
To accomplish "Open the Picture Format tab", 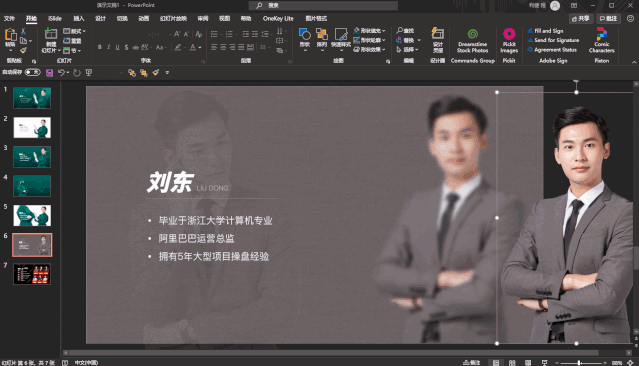I will coord(316,18).
